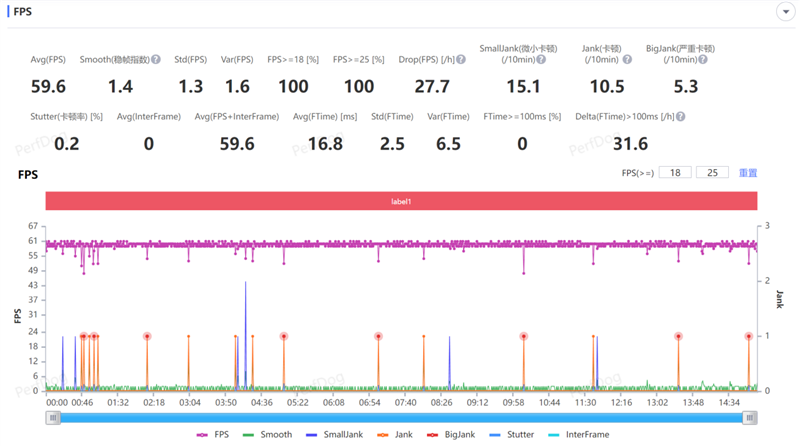Screen dimensions: 800x446
Task: Toggle Stutter series in legend
Action: click(x=511, y=434)
